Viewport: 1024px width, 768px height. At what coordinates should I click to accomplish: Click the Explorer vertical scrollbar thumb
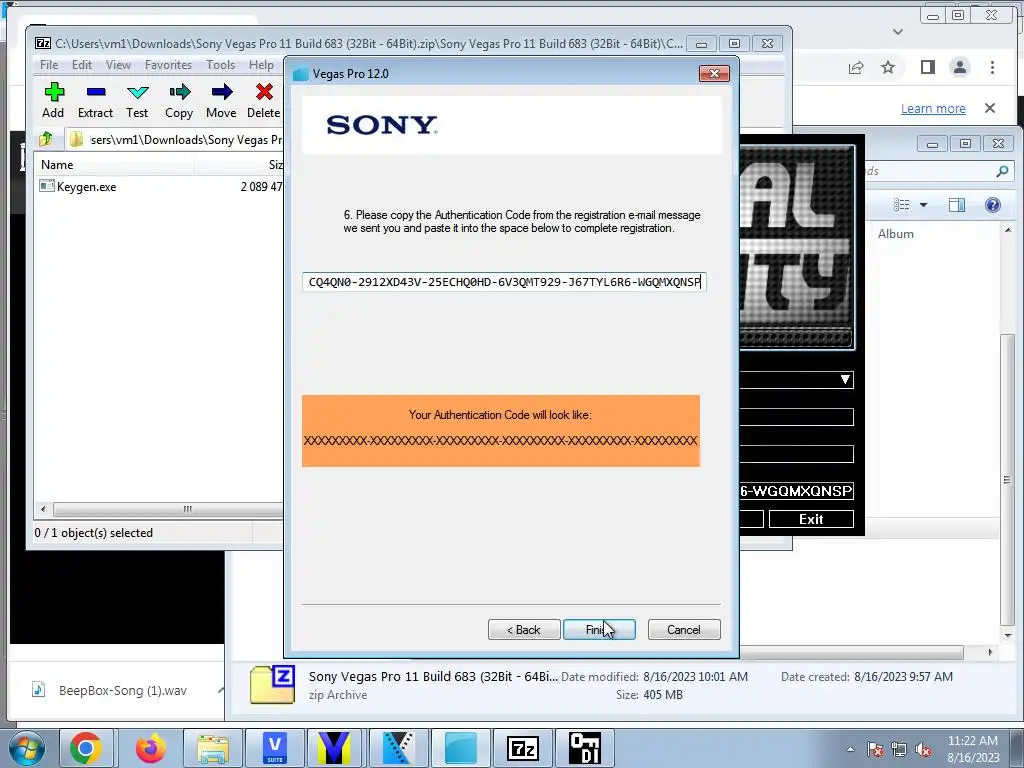(1008, 479)
